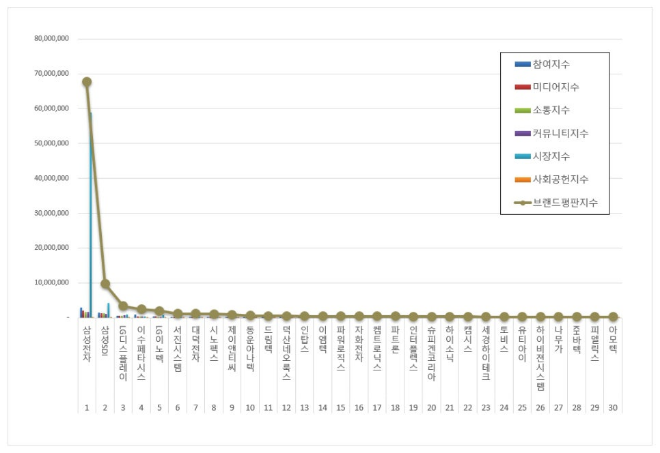Click rank number 30 on the x-axis
The width and height of the screenshot is (660, 453).
(x=612, y=408)
